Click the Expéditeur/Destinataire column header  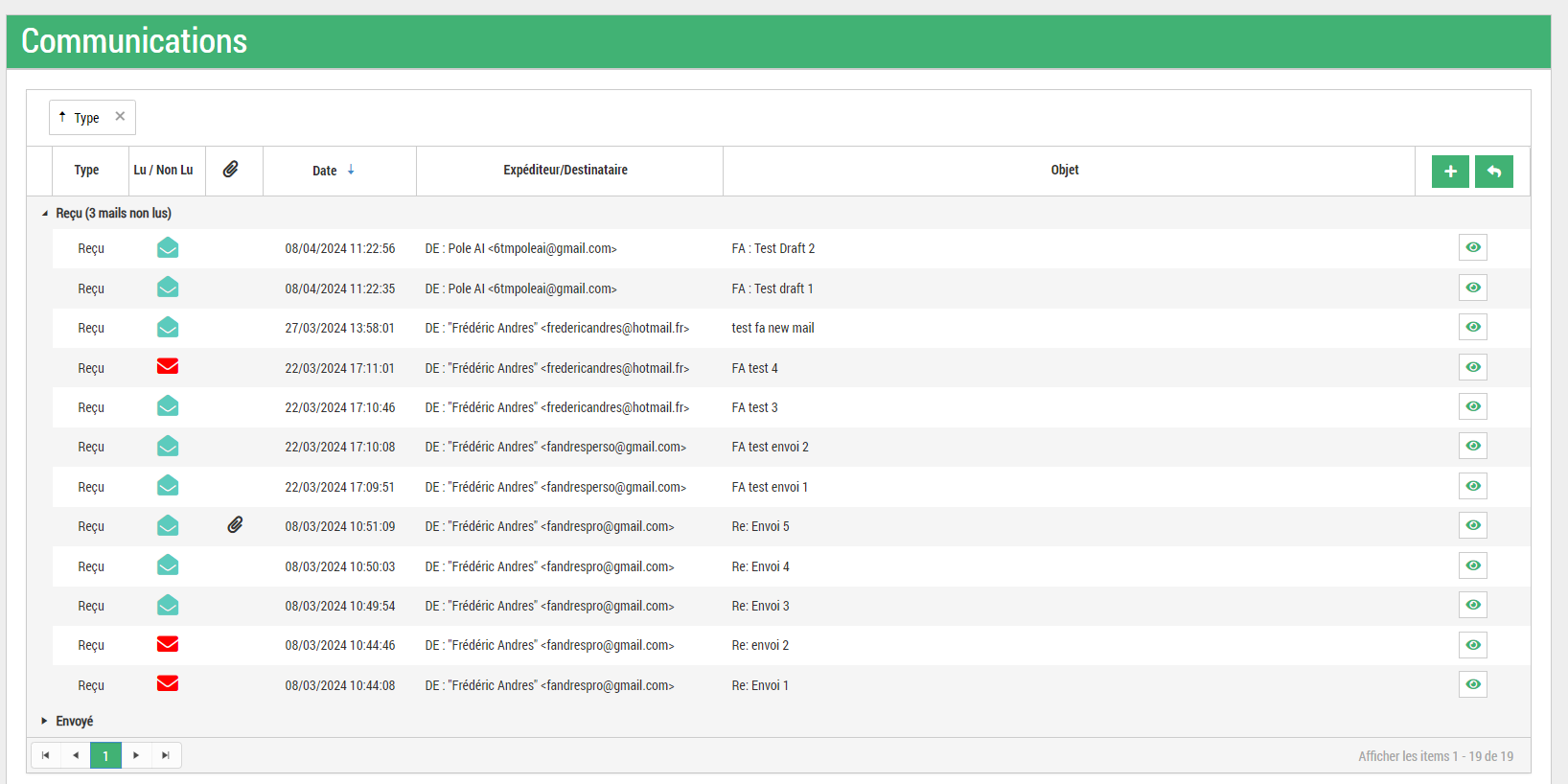pos(565,170)
